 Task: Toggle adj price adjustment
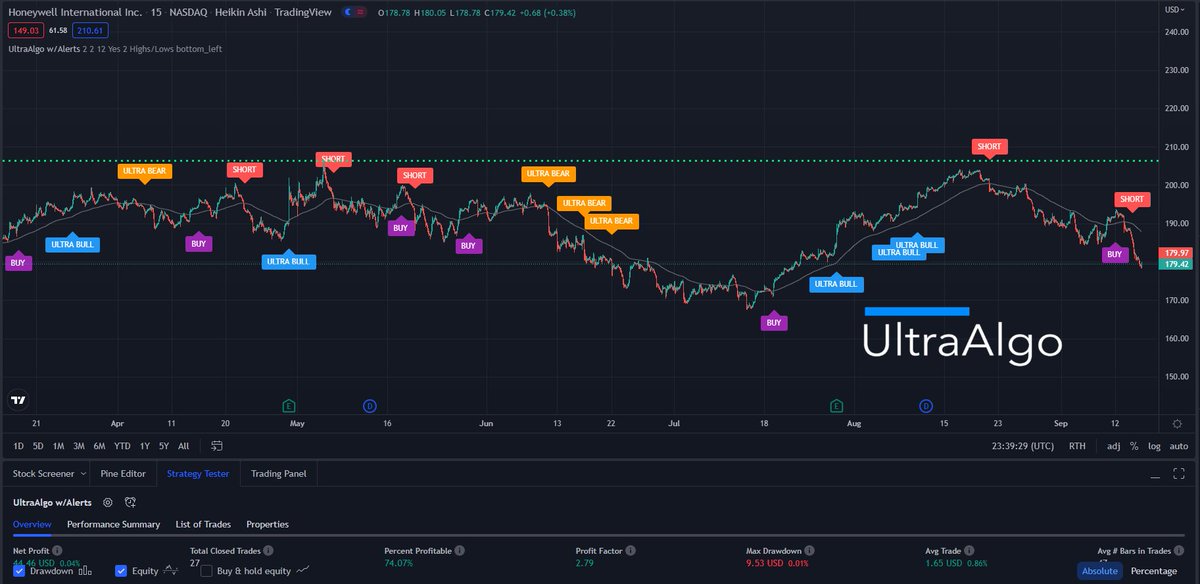1114,446
